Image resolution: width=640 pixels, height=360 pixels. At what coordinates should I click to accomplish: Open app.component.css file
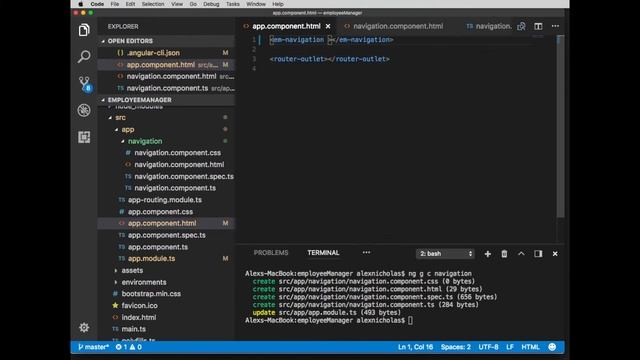[167, 212]
